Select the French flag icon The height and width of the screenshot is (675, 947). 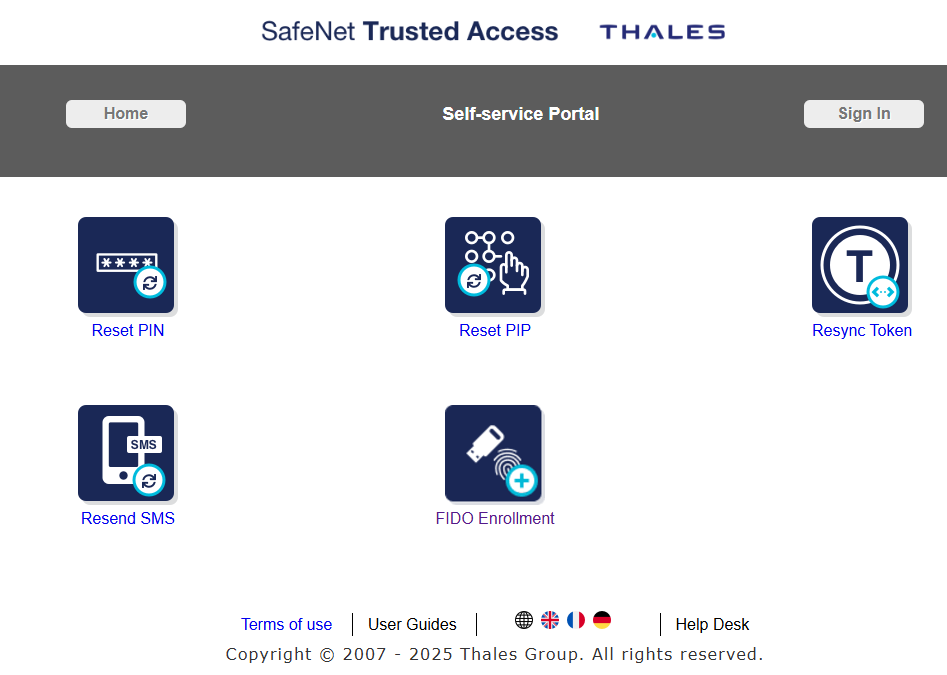[576, 620]
